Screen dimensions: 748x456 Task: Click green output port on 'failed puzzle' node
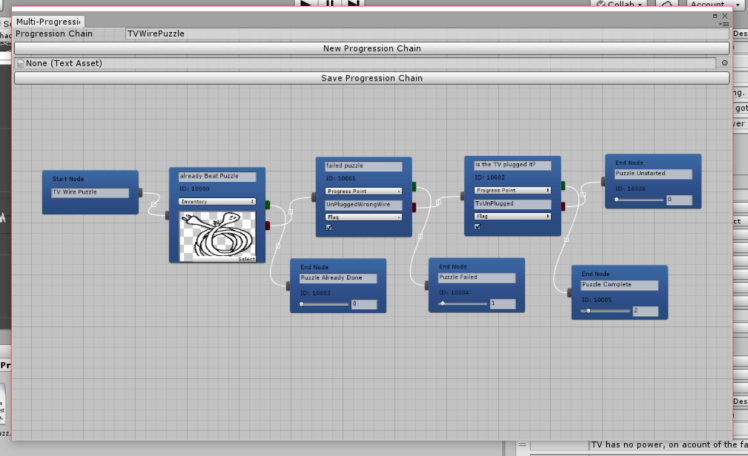(x=414, y=185)
